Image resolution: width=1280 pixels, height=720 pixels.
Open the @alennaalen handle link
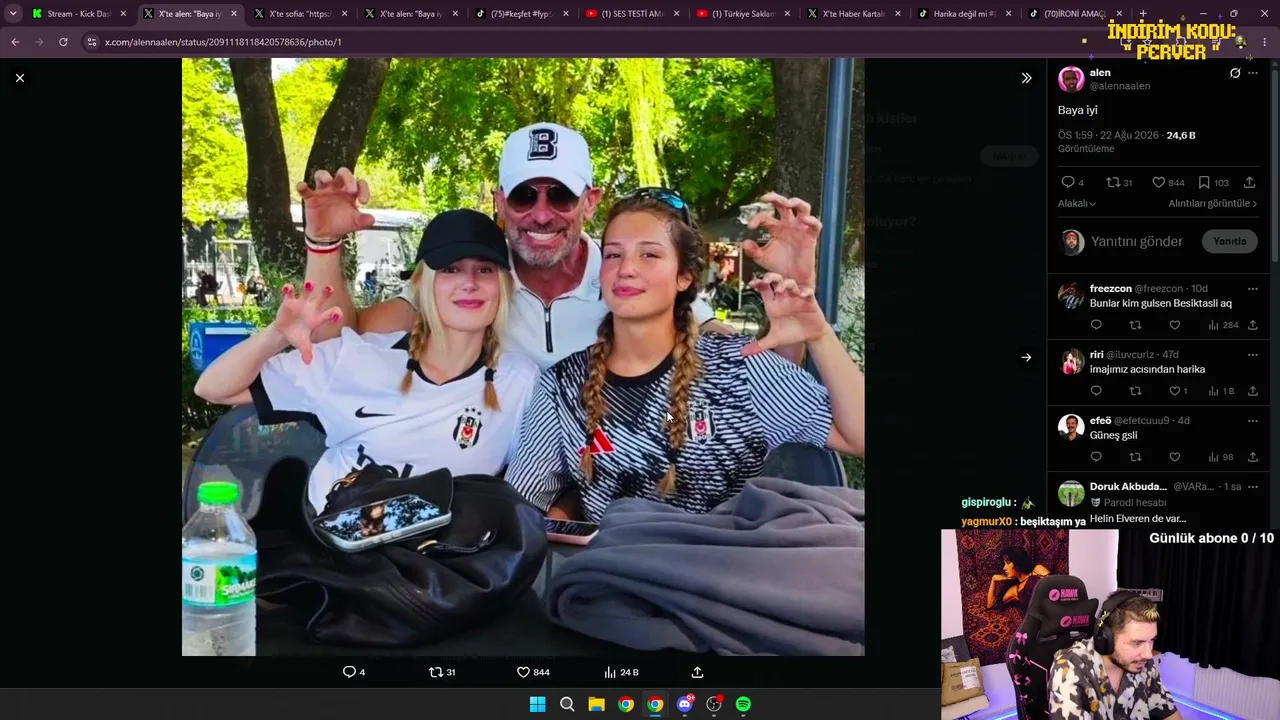(x=1120, y=86)
